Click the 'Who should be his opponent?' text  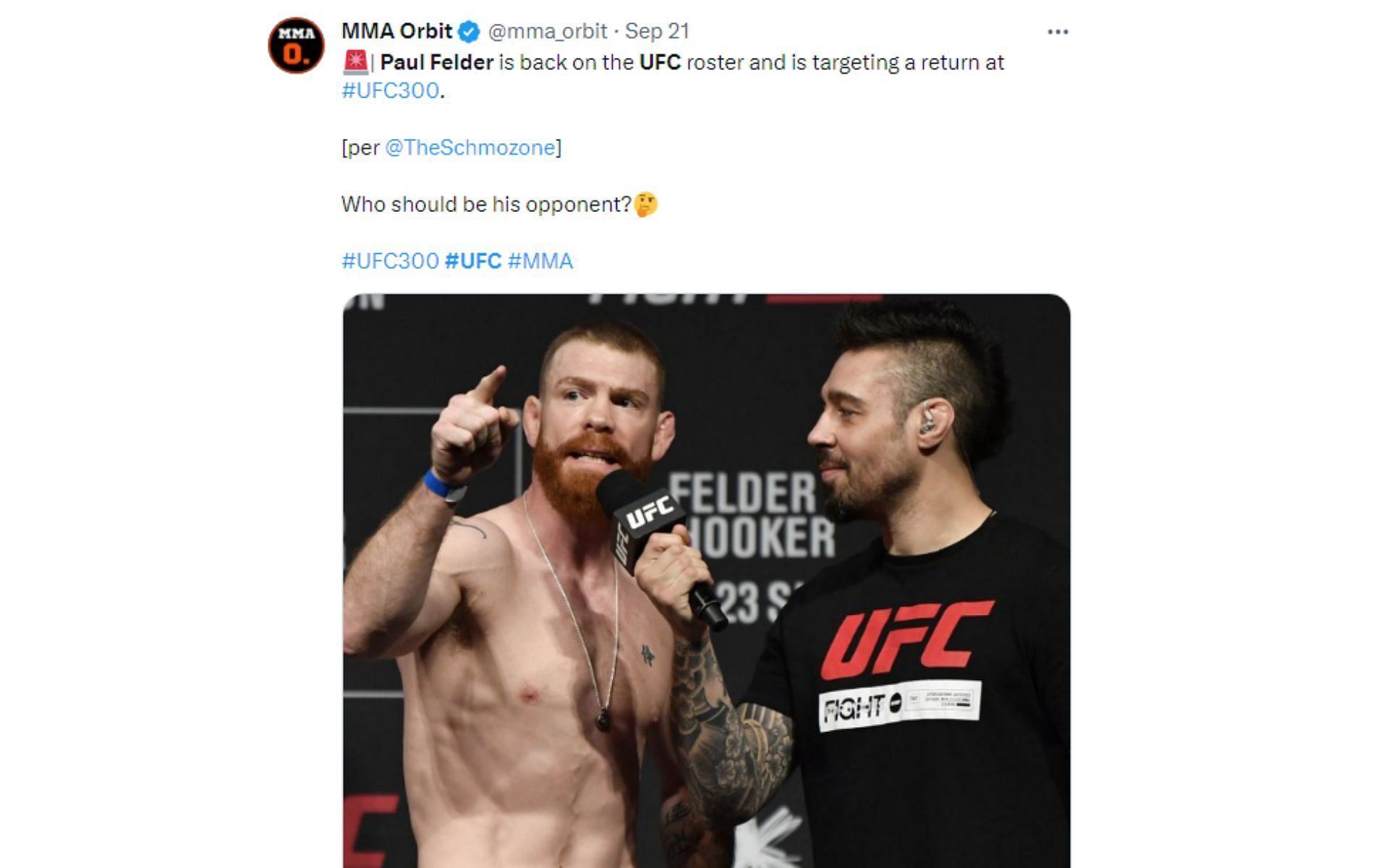487,205
